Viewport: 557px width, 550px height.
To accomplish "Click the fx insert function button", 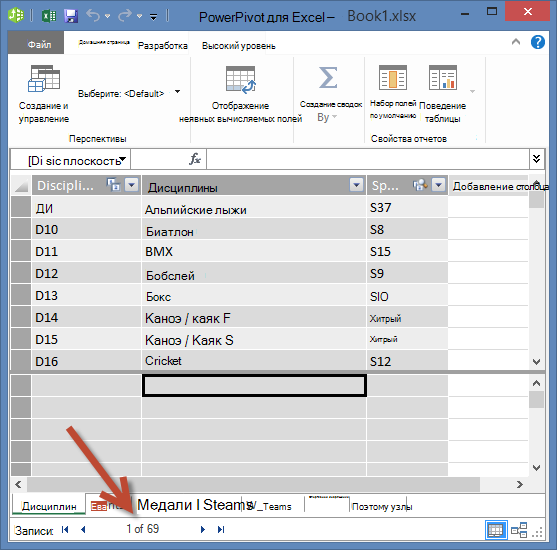I will tap(195, 159).
